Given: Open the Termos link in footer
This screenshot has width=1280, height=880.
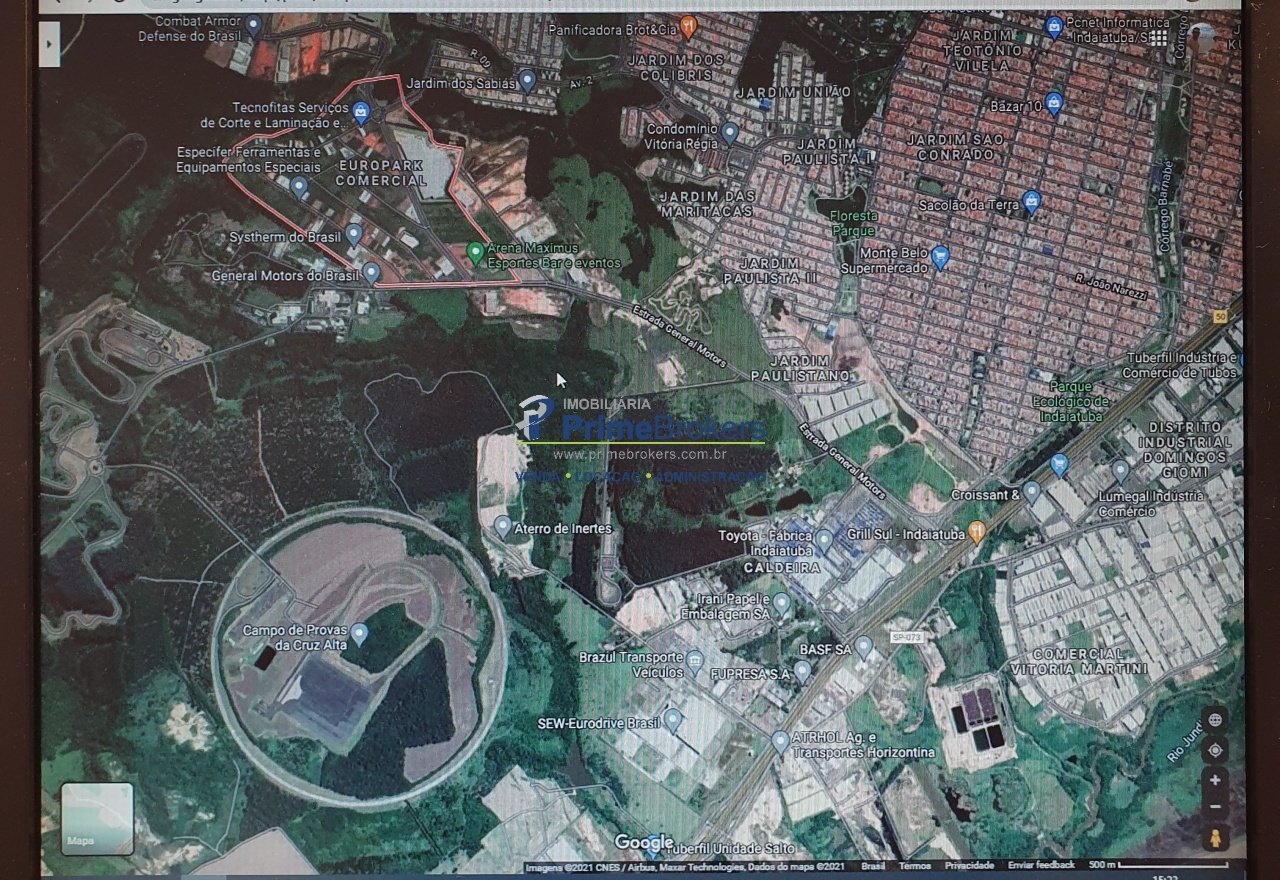Looking at the screenshot, I should point(914,866).
